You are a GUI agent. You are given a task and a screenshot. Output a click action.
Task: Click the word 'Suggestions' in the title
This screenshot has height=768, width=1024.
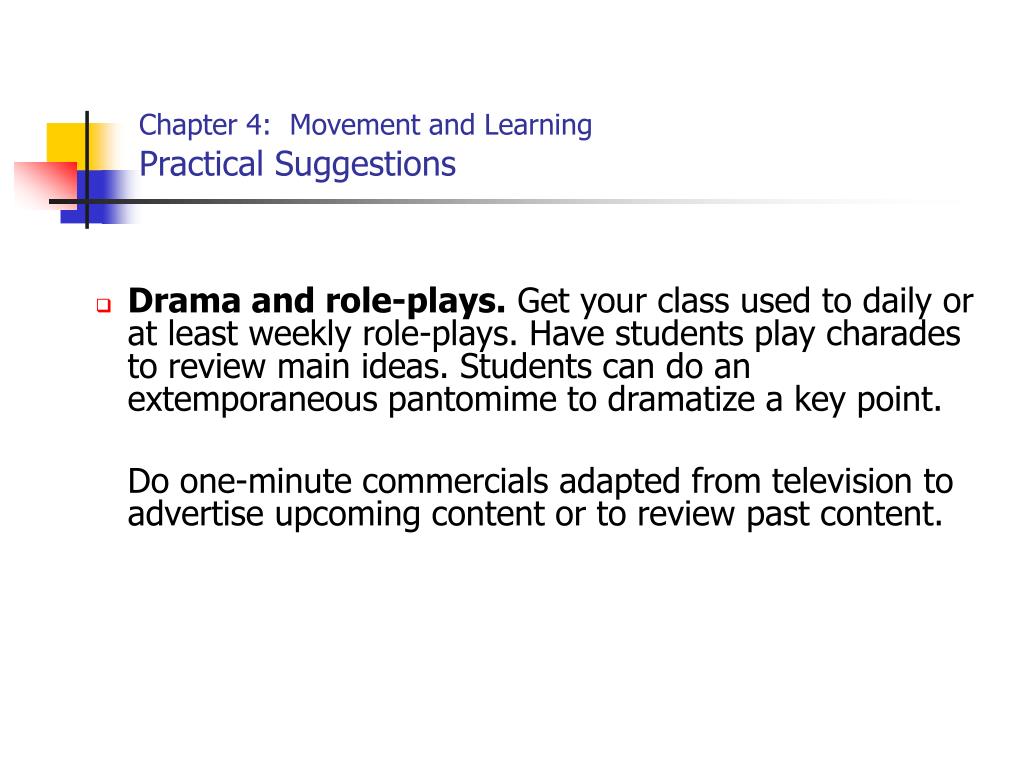[x=365, y=164]
